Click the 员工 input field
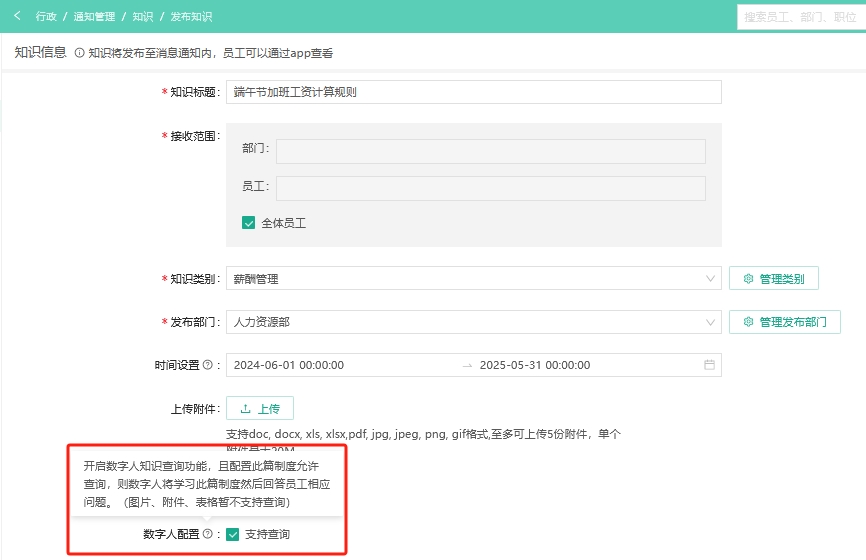This screenshot has height=560, width=866. click(490, 188)
